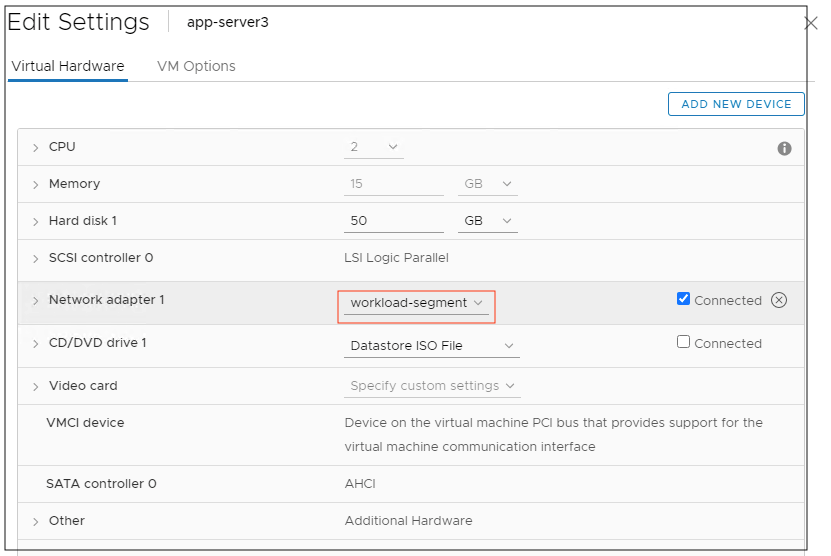Open the workload-segment network dropdown
The height and width of the screenshot is (556, 831).
416,303
